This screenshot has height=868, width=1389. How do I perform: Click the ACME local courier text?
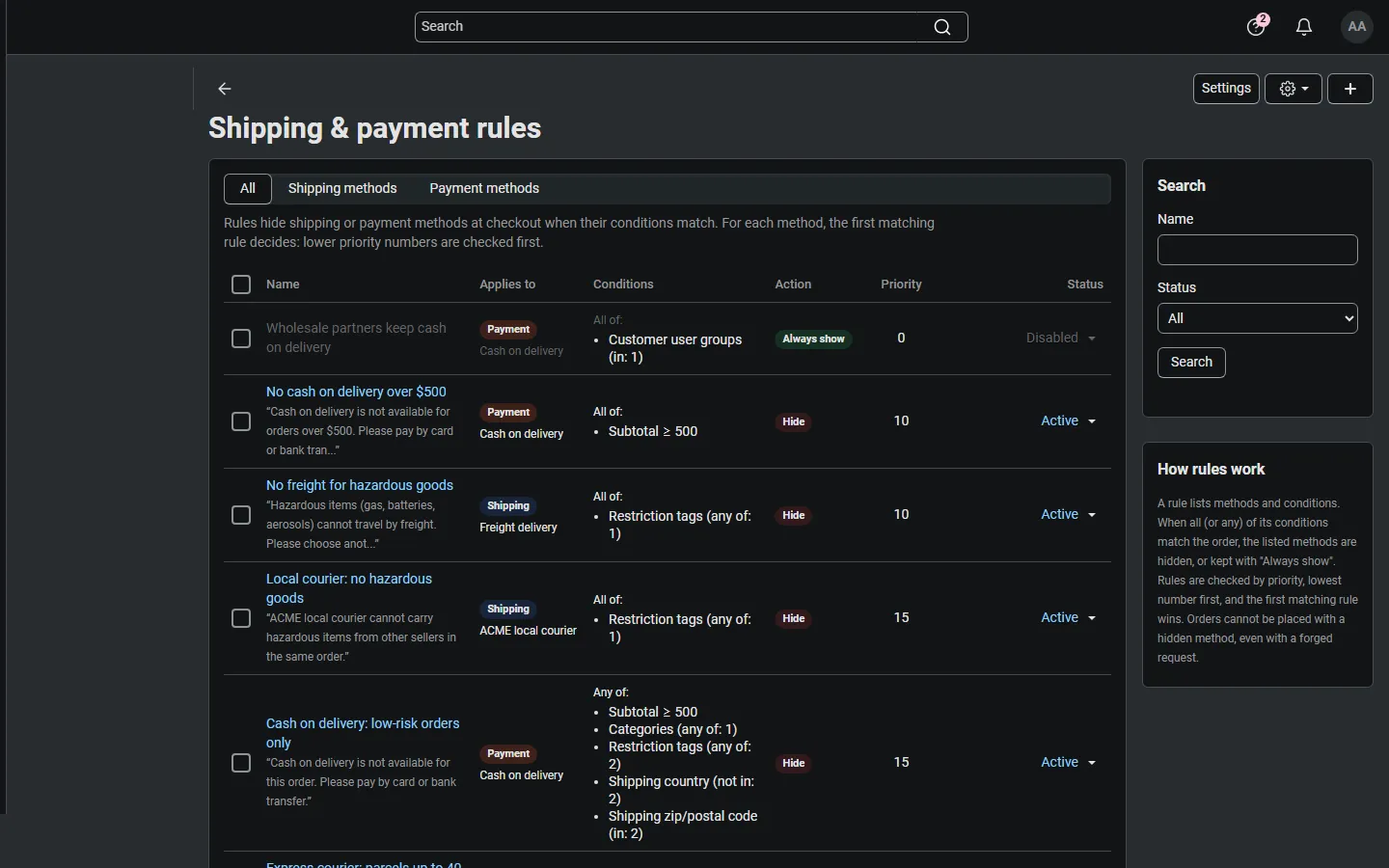click(x=528, y=631)
